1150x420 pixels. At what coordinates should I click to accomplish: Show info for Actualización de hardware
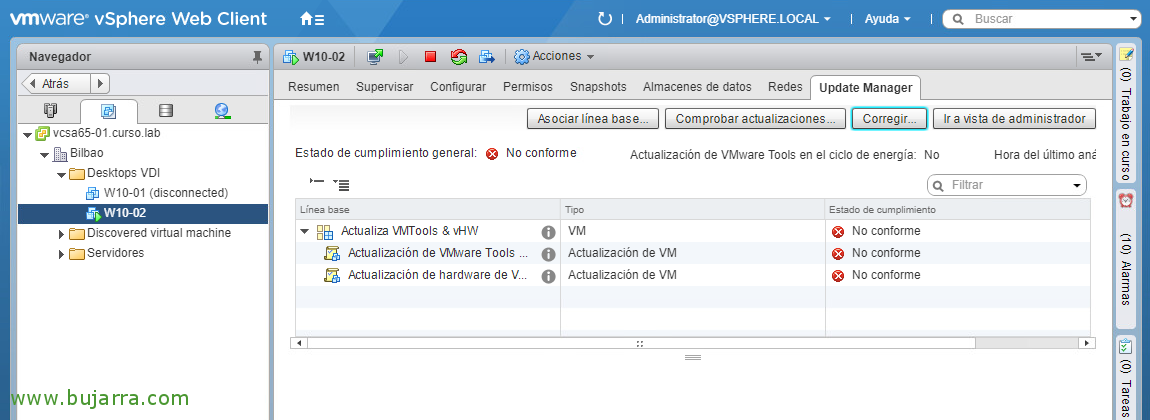548,276
